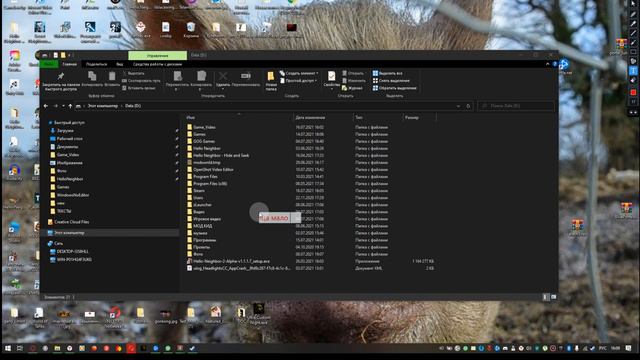Viewport: 640px width, 360px height.
Task: Click Выделить все in ribbon
Action: (x=387, y=73)
